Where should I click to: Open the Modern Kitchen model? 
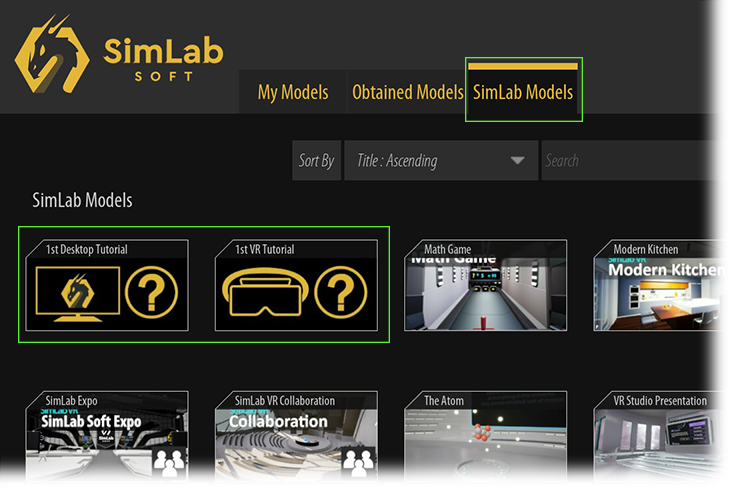[x=658, y=285]
